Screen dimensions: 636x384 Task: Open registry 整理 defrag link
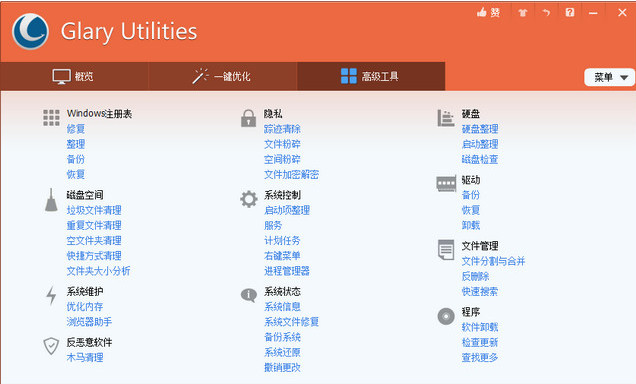pos(76,144)
